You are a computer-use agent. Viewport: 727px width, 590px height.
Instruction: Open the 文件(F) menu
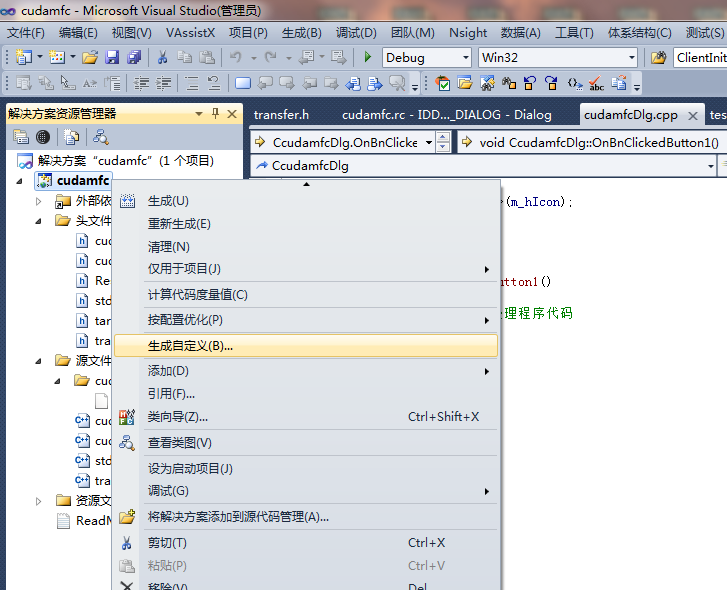tap(26, 33)
